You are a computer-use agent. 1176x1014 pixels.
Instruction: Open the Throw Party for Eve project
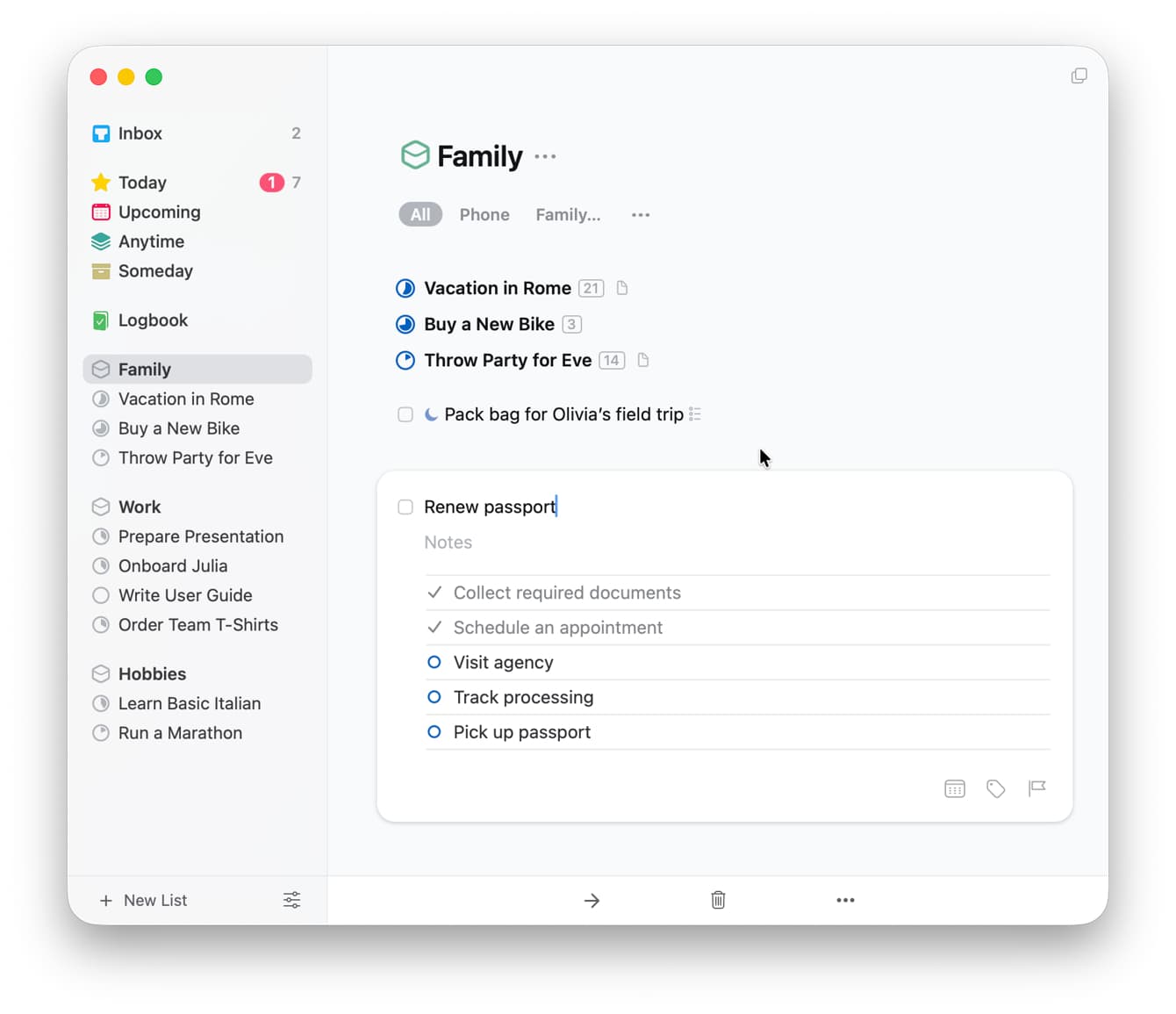507,361
